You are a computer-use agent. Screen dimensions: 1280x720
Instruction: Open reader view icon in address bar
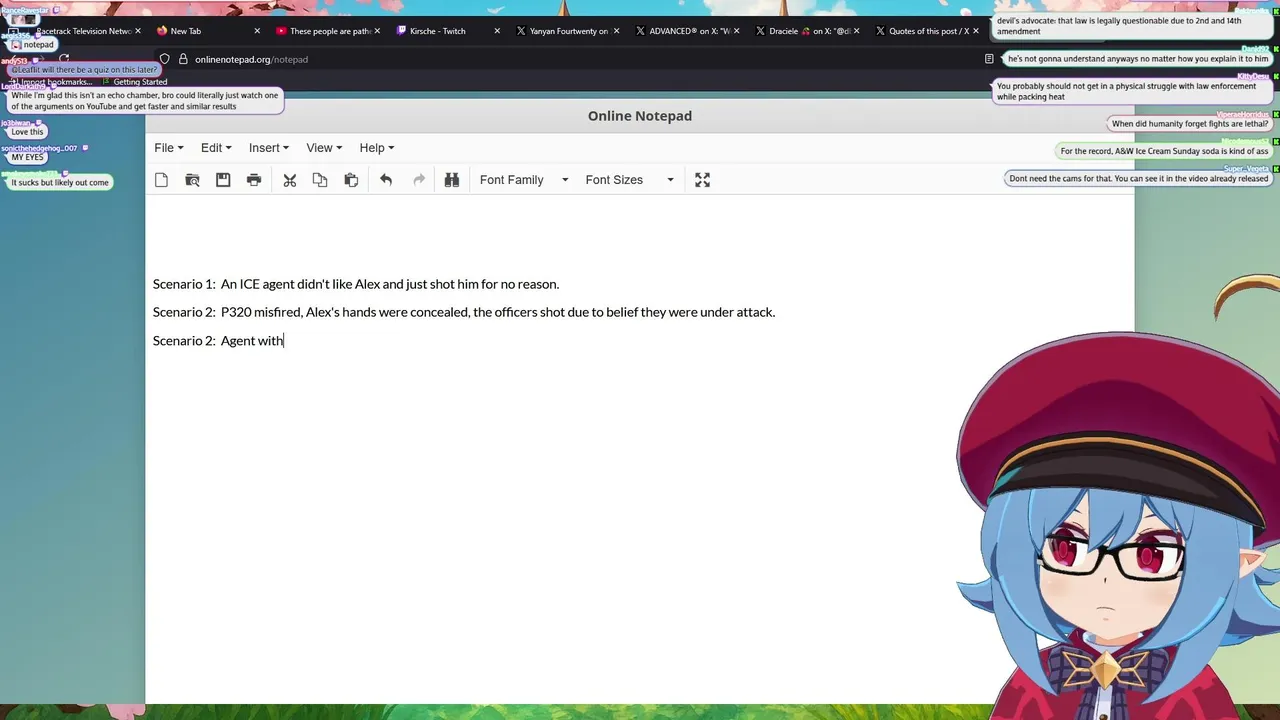pyautogui.click(x=989, y=59)
